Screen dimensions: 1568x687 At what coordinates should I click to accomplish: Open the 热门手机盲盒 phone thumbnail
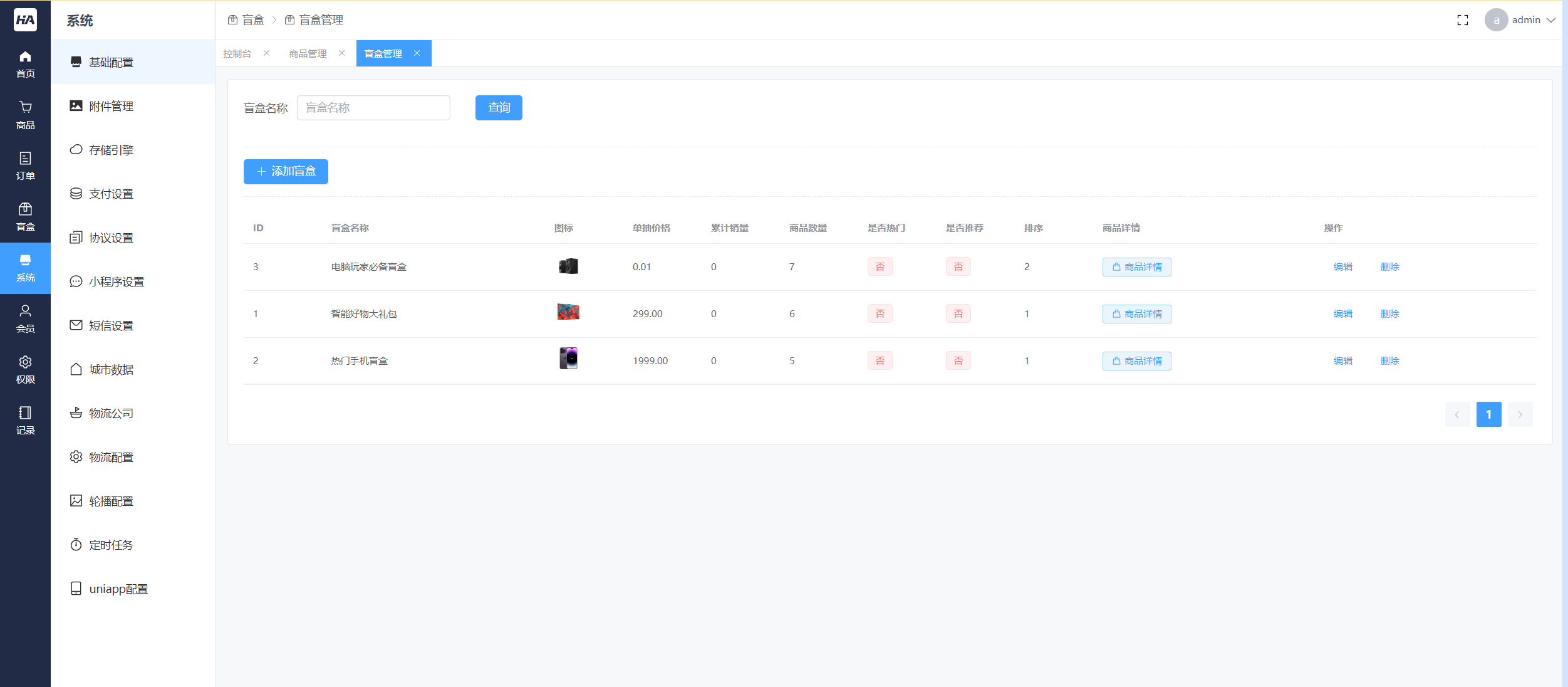(568, 359)
